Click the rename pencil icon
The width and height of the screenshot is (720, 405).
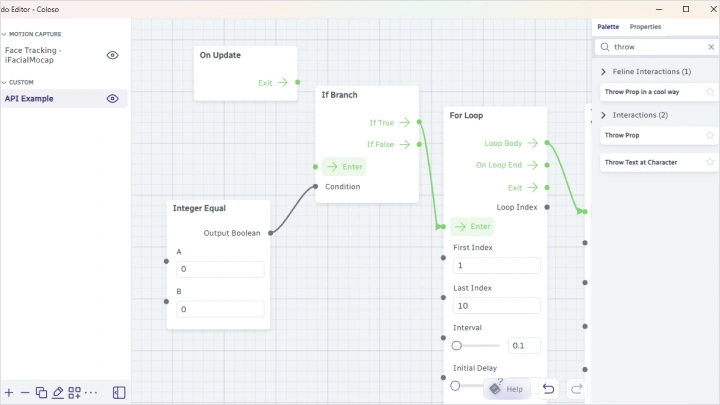(58, 393)
